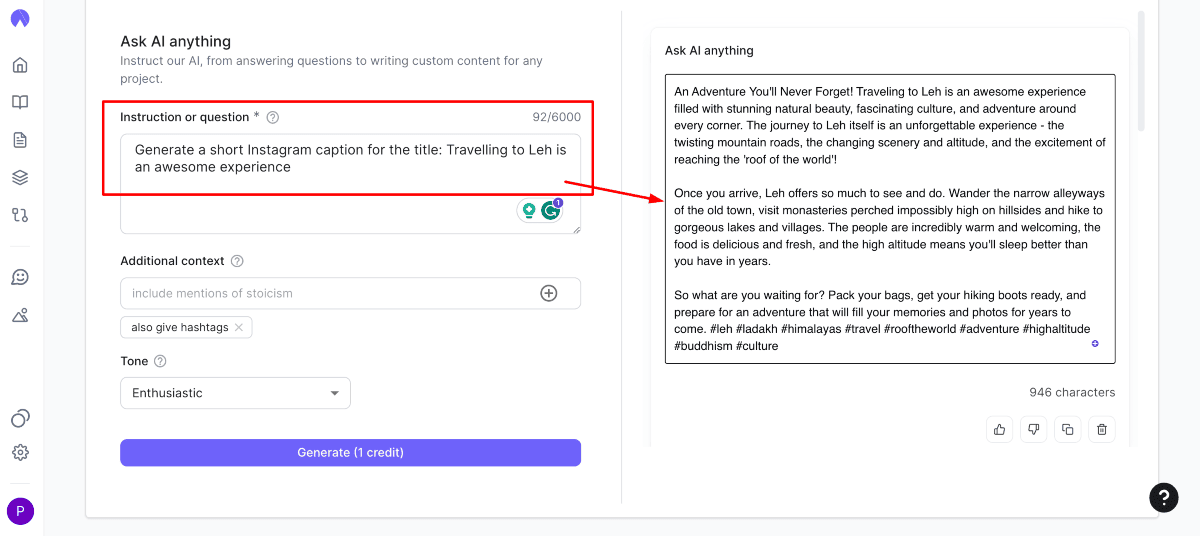Open the book library sidebar icon
1200x536 pixels.
(x=20, y=102)
